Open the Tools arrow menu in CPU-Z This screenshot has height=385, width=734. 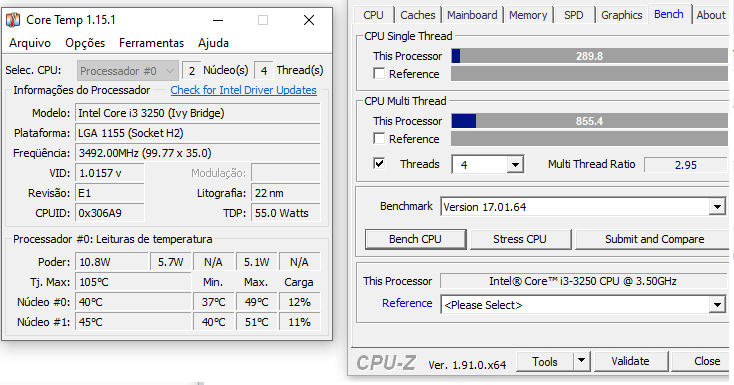pos(581,361)
